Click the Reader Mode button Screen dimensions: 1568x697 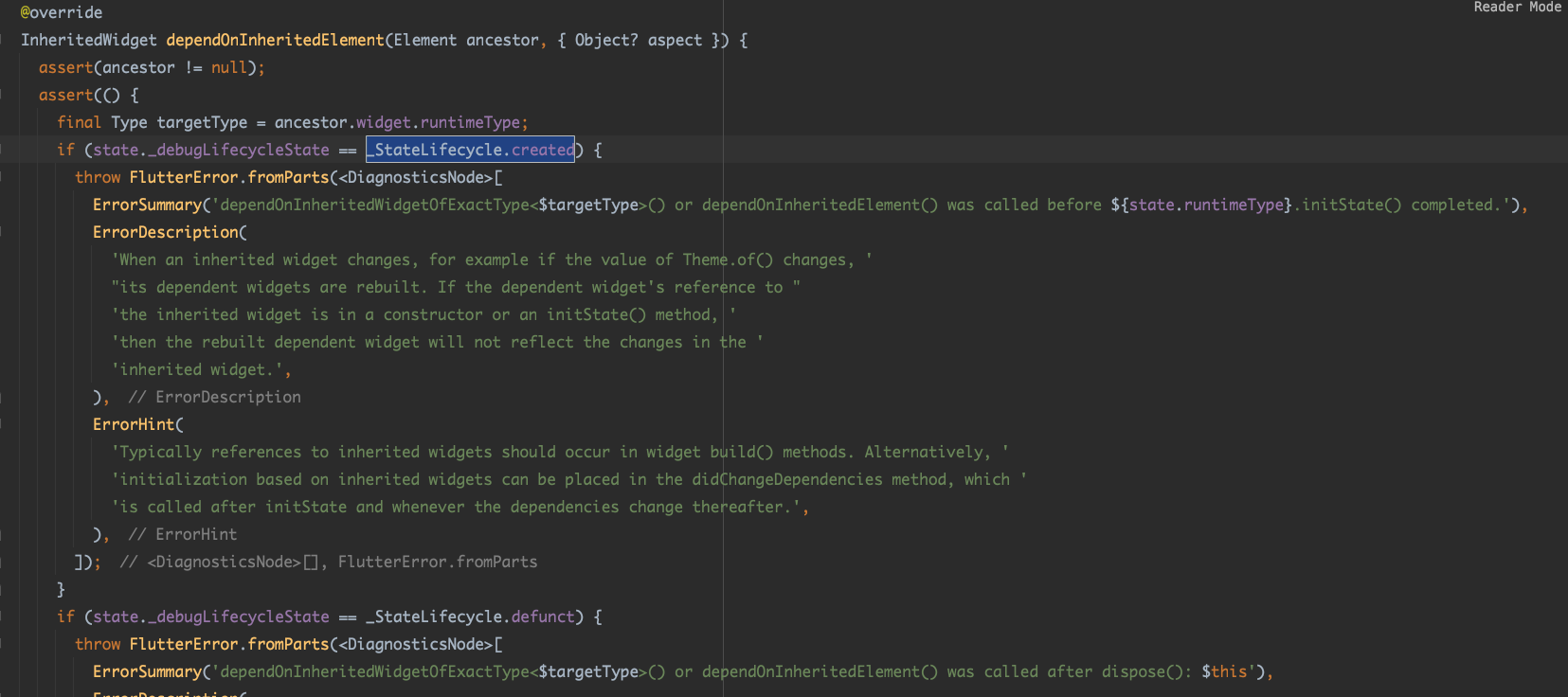click(1517, 8)
